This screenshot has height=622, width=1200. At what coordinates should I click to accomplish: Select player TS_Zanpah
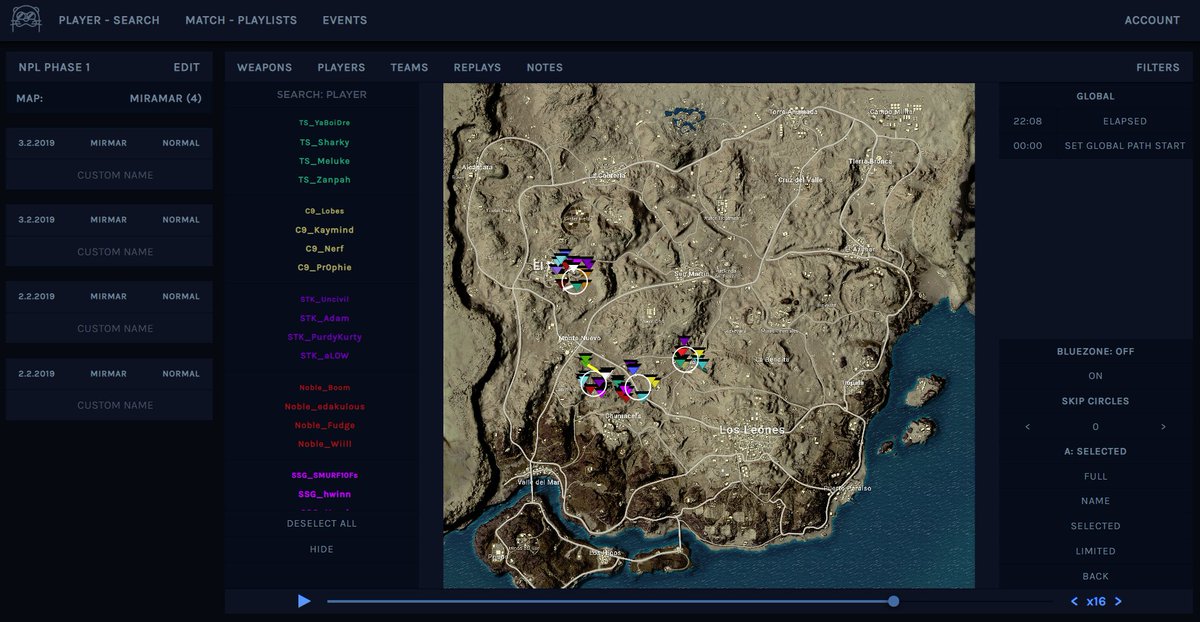[324, 180]
